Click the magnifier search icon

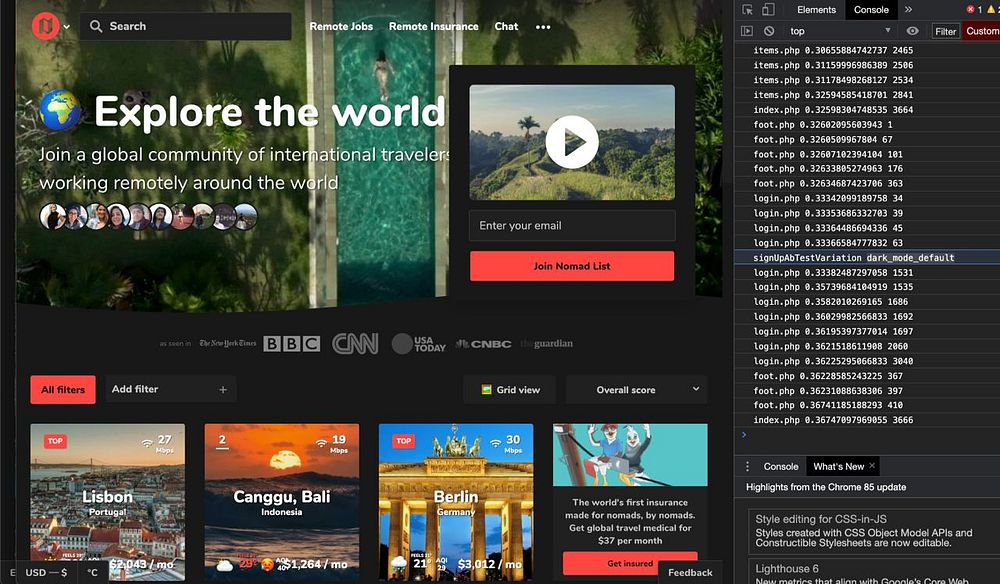(96, 26)
